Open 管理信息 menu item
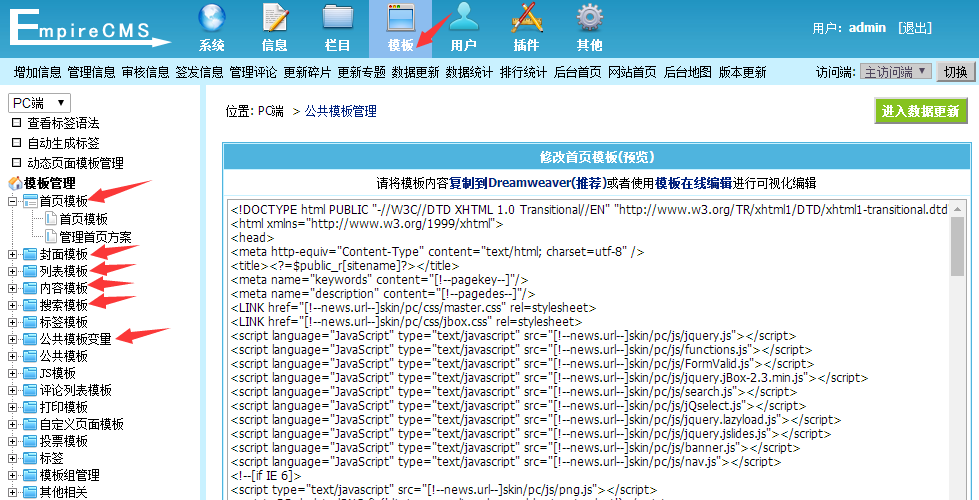 click(x=92, y=72)
